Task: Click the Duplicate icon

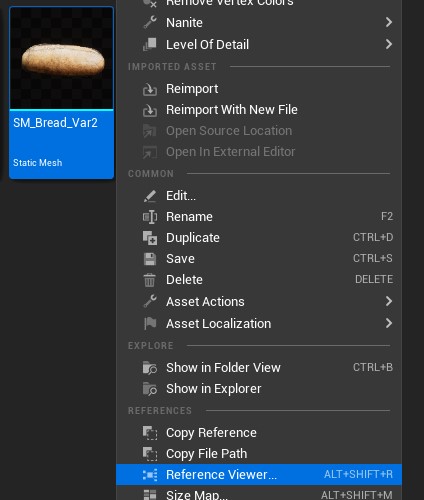Action: click(150, 238)
